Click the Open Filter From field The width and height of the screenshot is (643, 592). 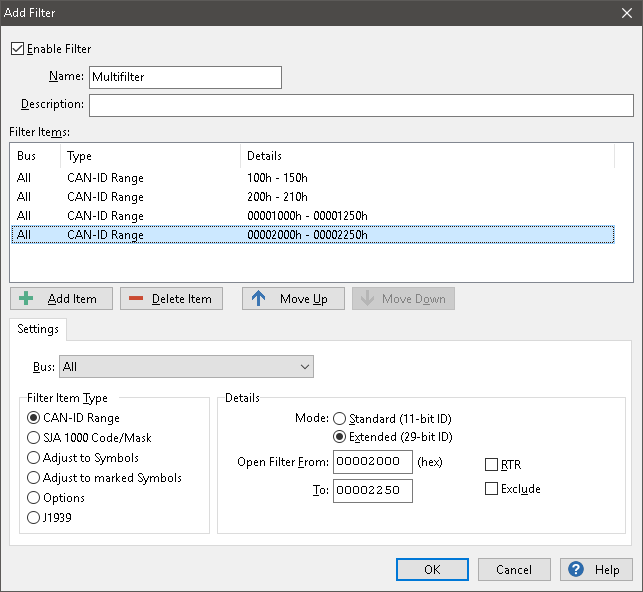point(373,462)
